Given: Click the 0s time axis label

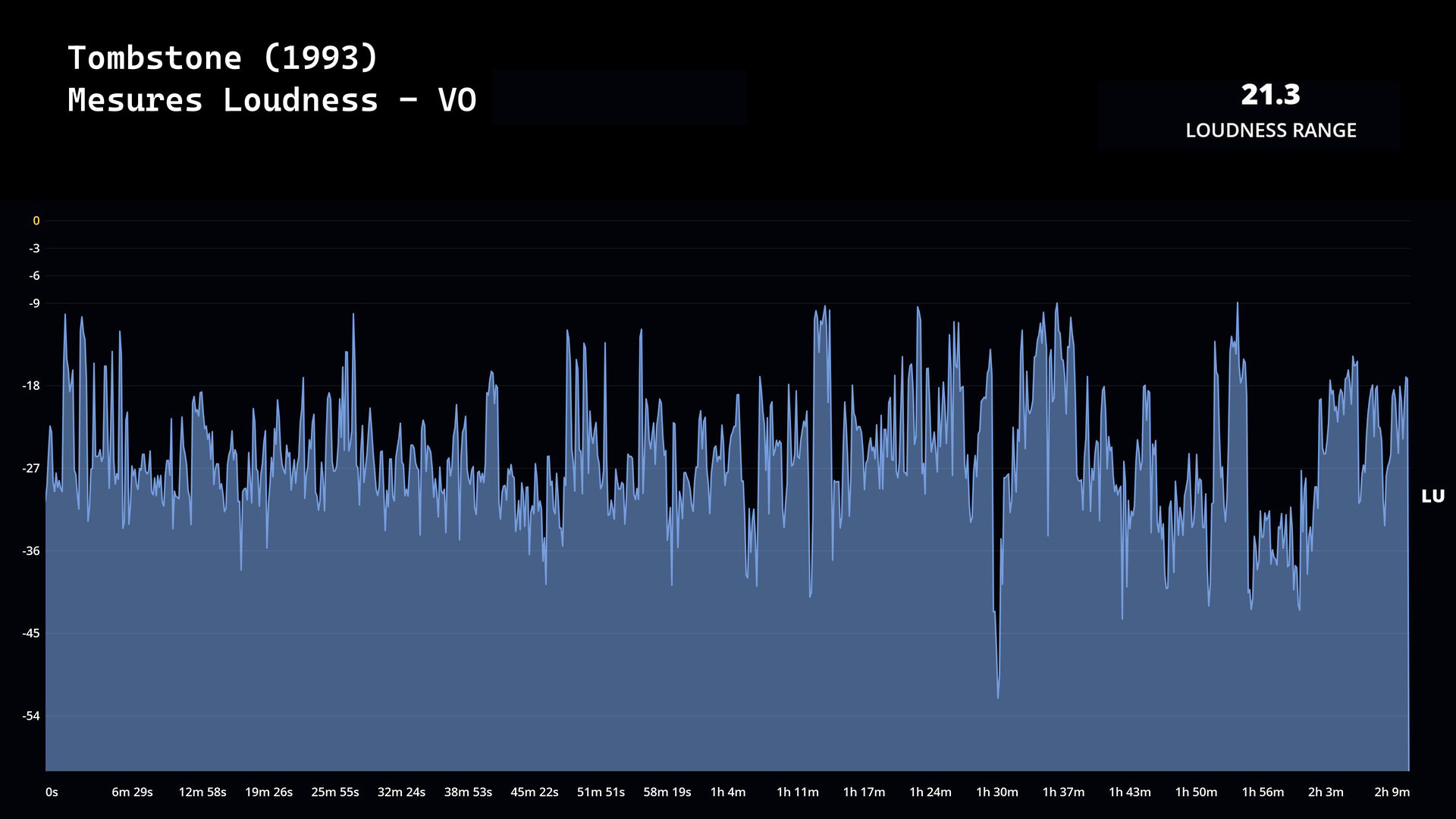Looking at the screenshot, I should point(52,792).
